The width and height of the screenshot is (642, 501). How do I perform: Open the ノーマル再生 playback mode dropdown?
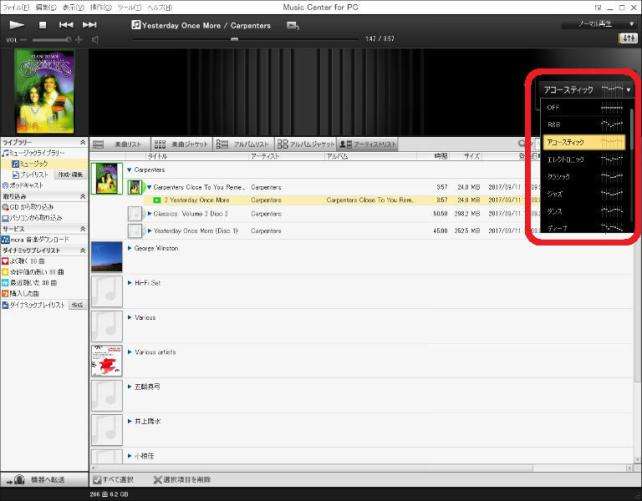point(600,24)
